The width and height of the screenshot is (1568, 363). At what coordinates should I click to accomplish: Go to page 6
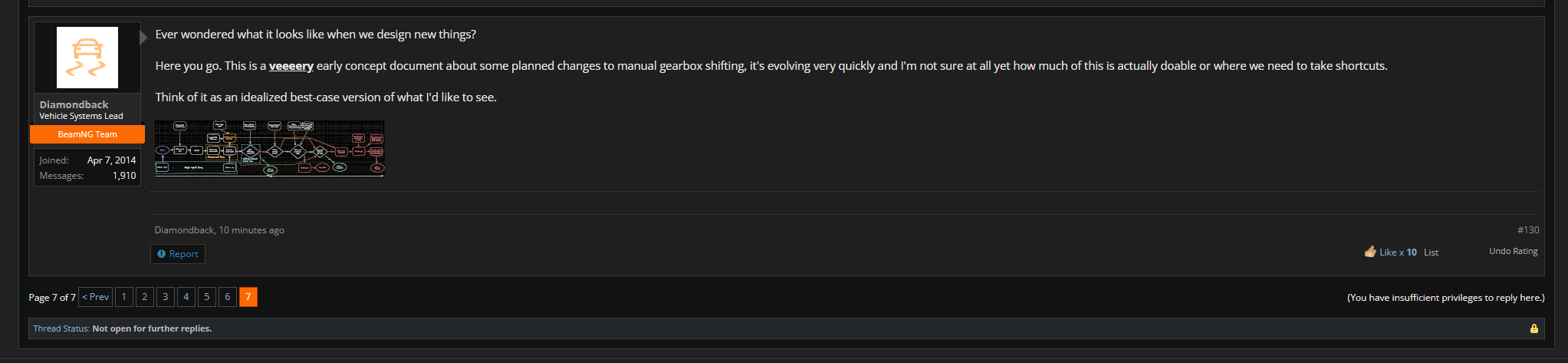click(x=228, y=297)
